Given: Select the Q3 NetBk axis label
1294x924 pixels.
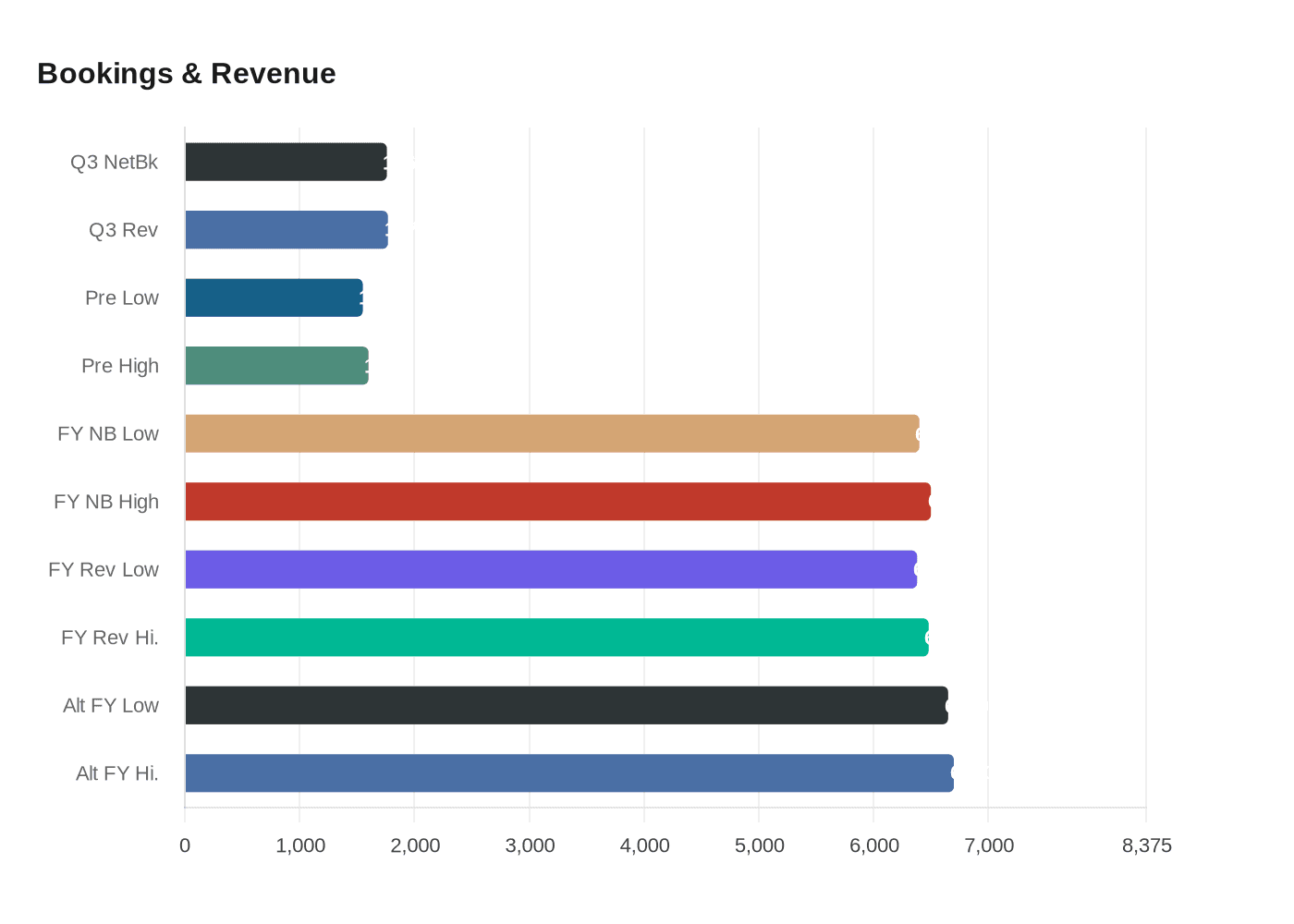Looking at the screenshot, I should click(114, 161).
